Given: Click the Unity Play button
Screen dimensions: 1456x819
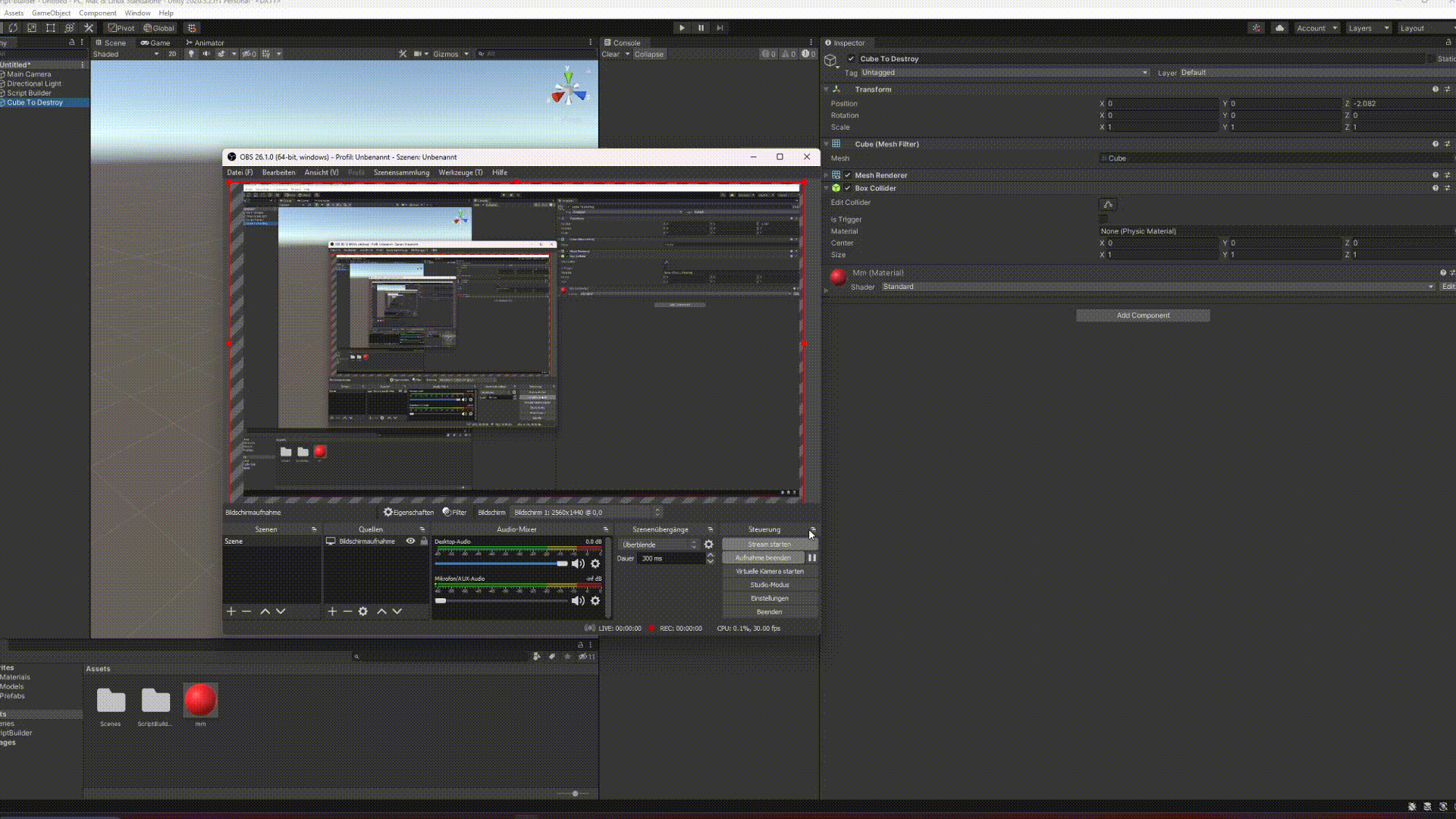Looking at the screenshot, I should click(x=682, y=28).
